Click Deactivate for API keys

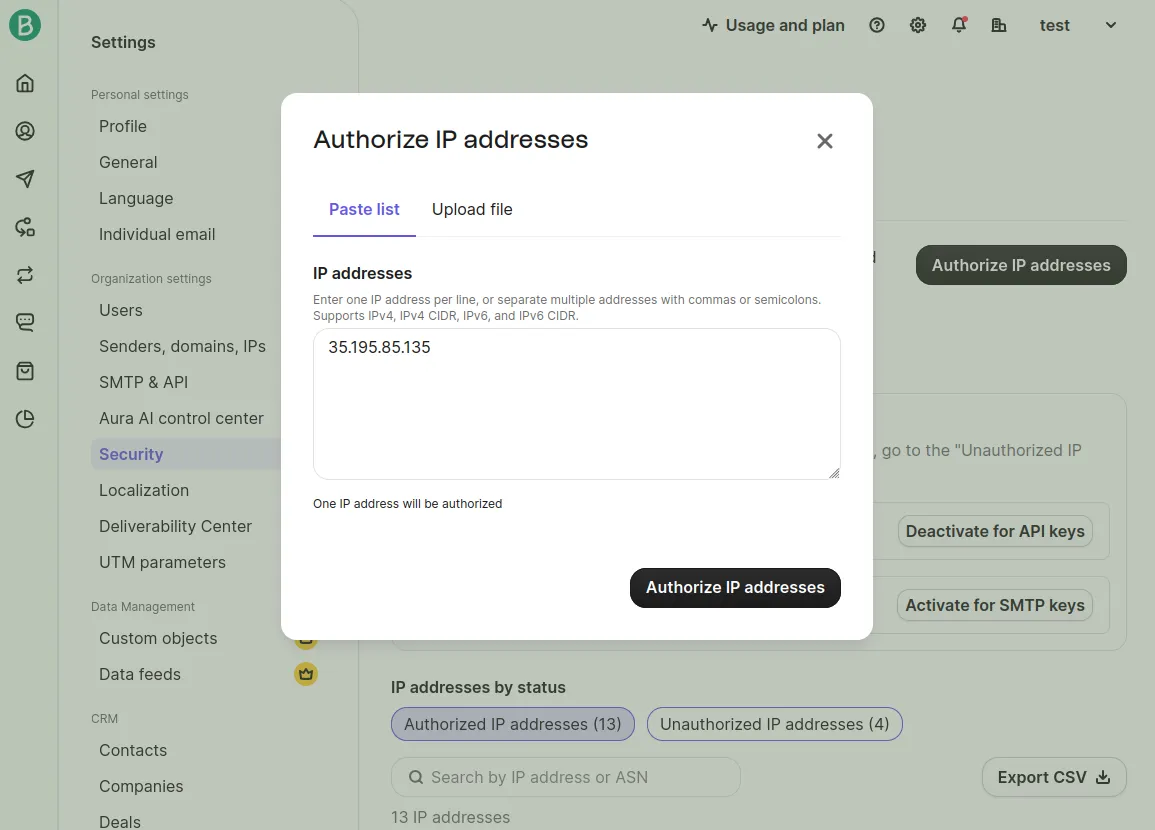click(x=995, y=531)
